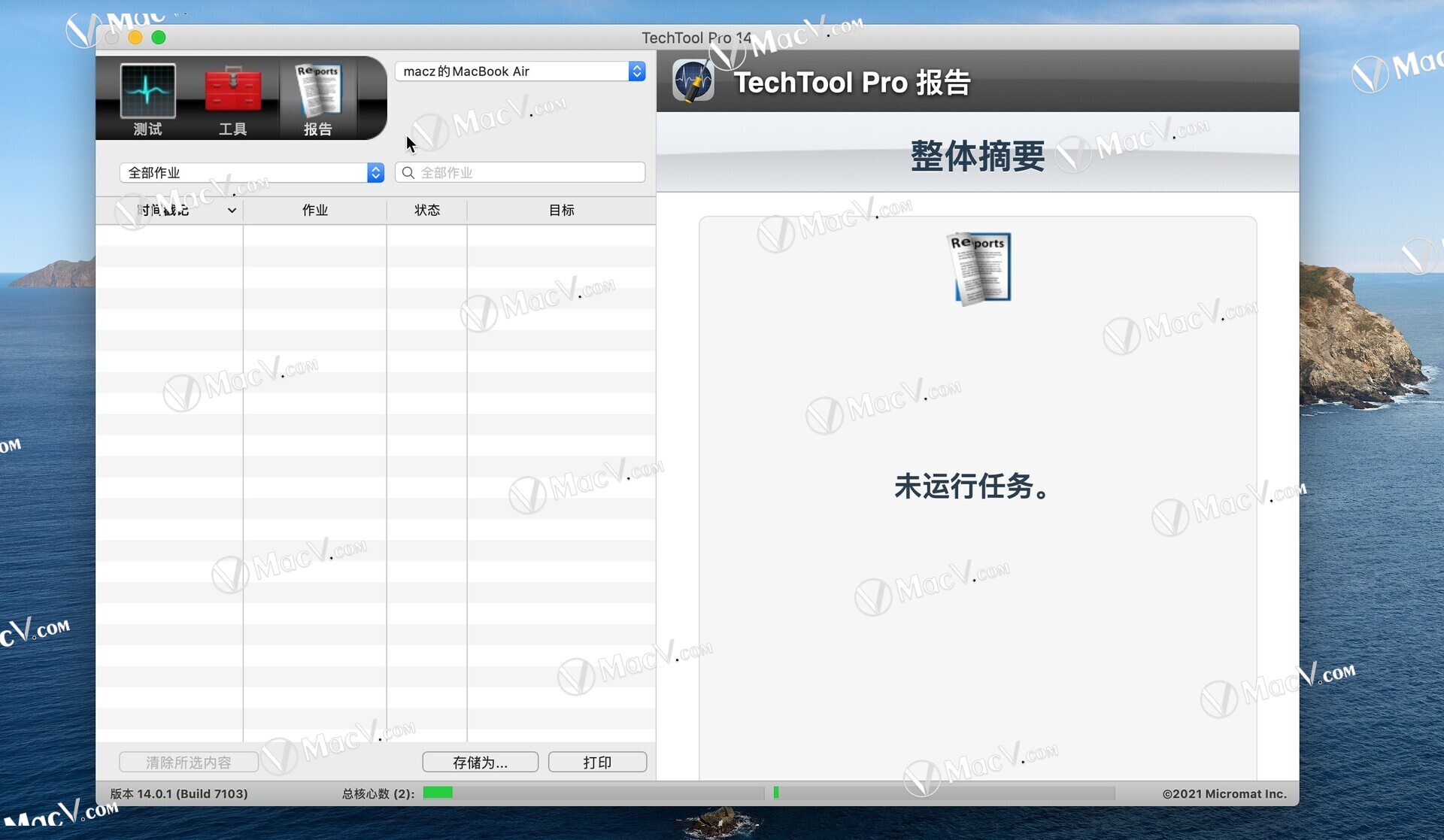Viewport: 1444px width, 840px height.
Task: Minimize the TechTool Pro window
Action: [x=135, y=38]
